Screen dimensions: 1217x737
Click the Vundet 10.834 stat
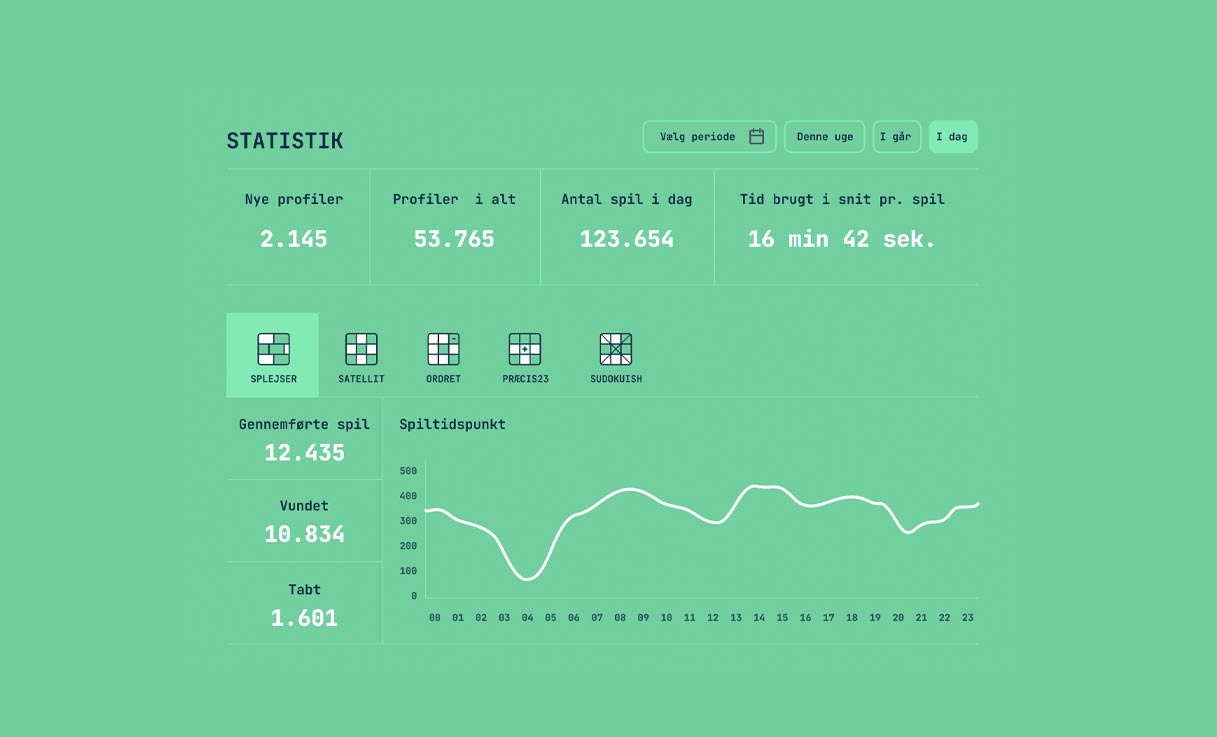click(x=304, y=521)
